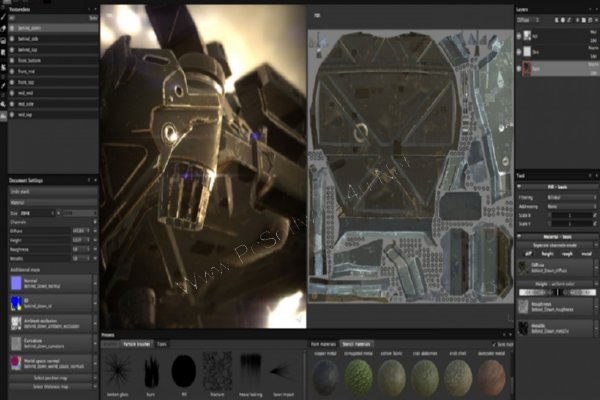This screenshot has height=400, width=600.
Task: Open the document Size 2048 dropdown
Action: point(37,213)
